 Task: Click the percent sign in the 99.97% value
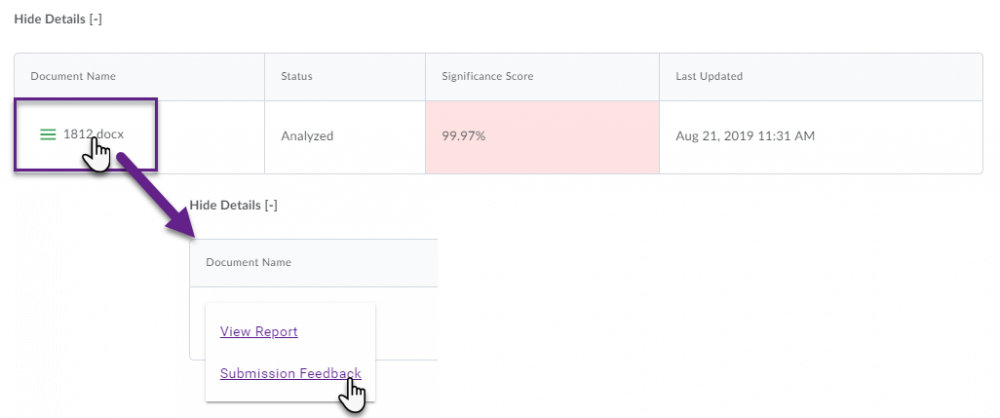(480, 136)
